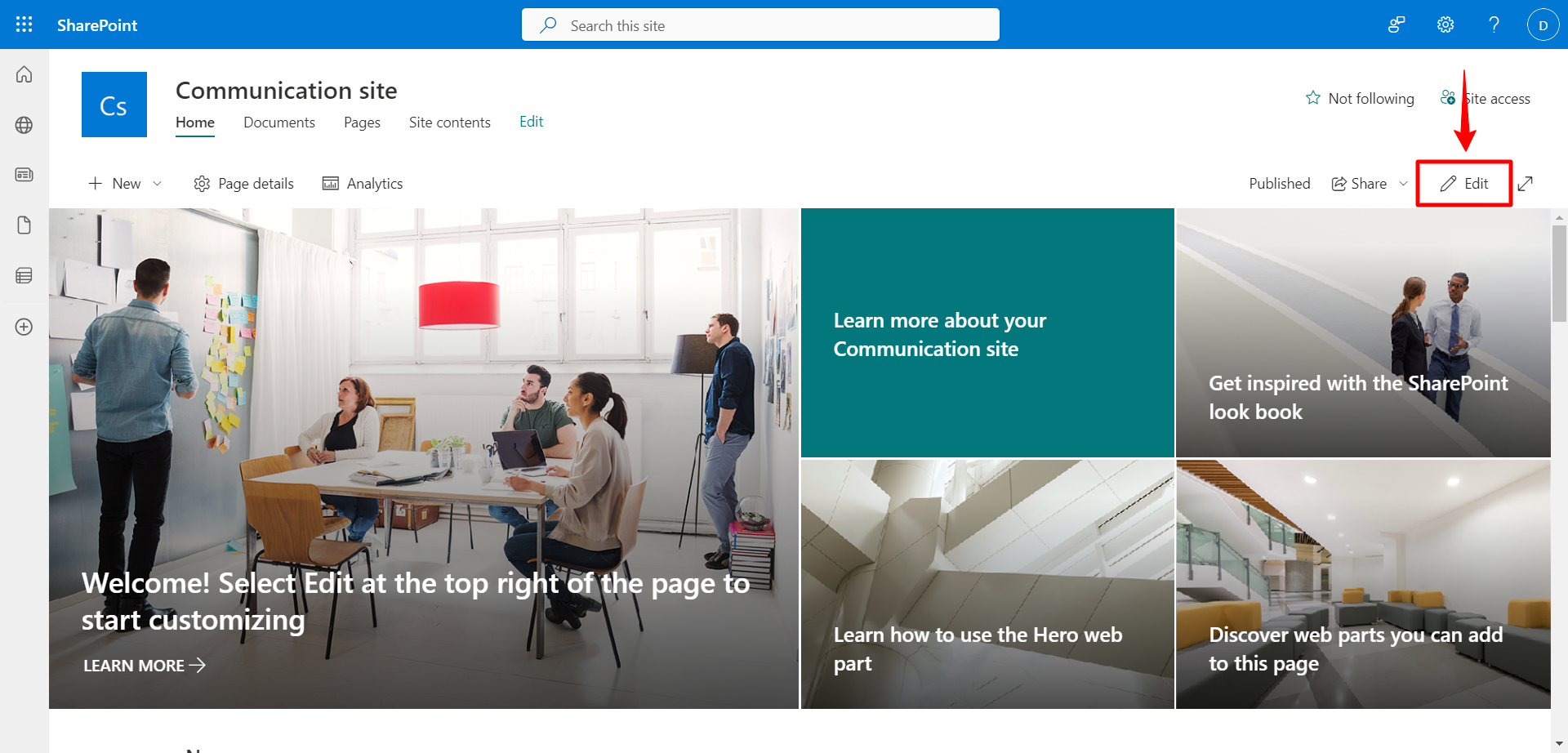
Task: Open the account profile avatar D
Action: (x=1543, y=25)
